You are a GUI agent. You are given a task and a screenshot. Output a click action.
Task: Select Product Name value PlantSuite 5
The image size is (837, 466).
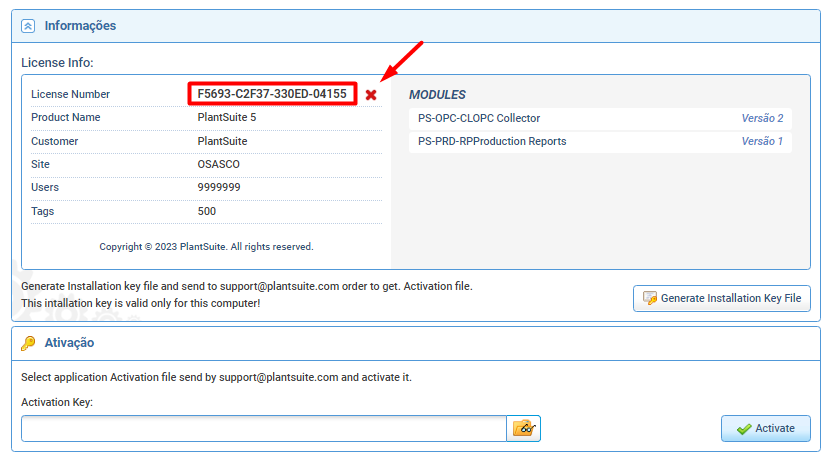pos(227,117)
